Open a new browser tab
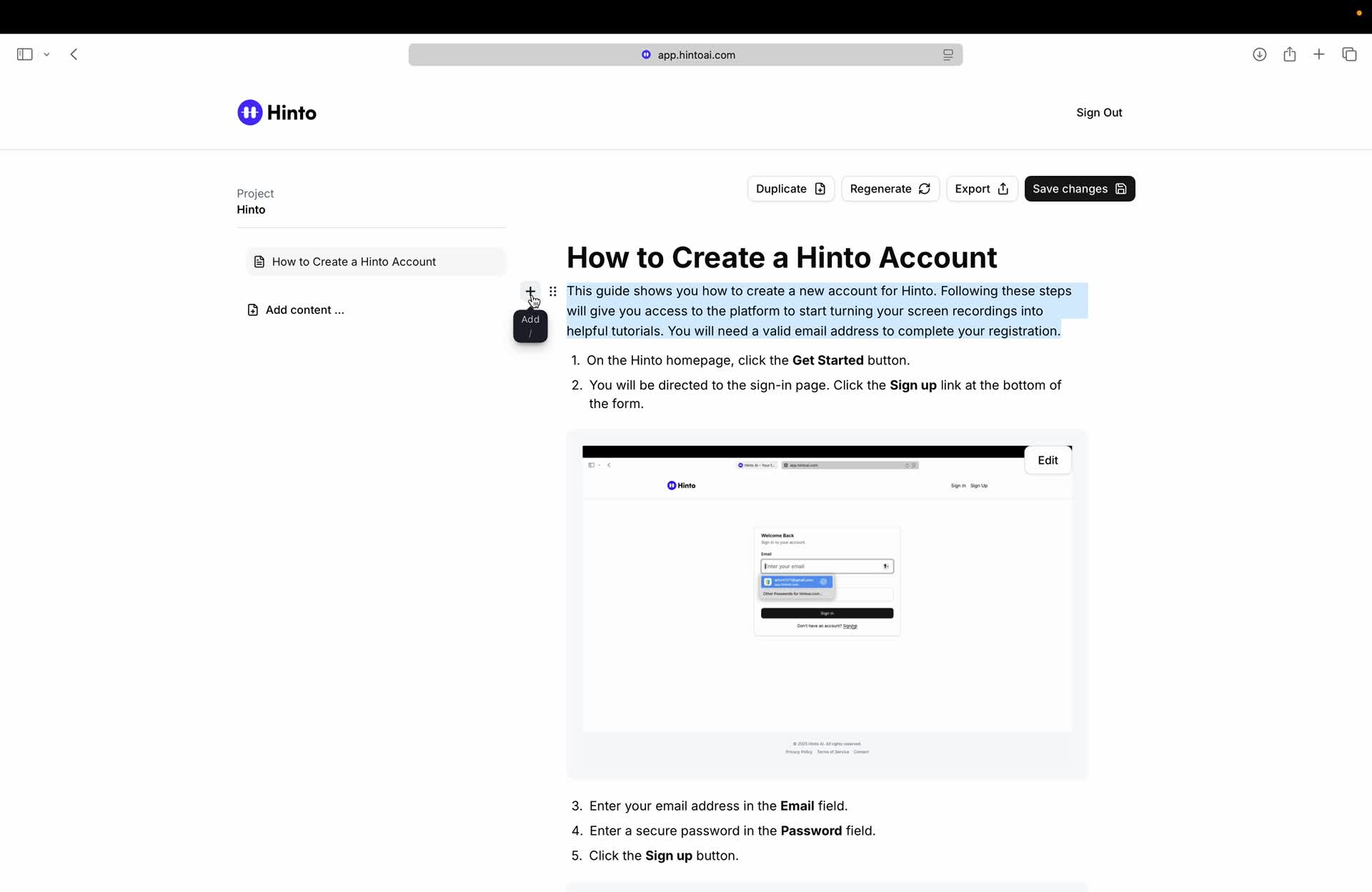 click(x=1319, y=54)
